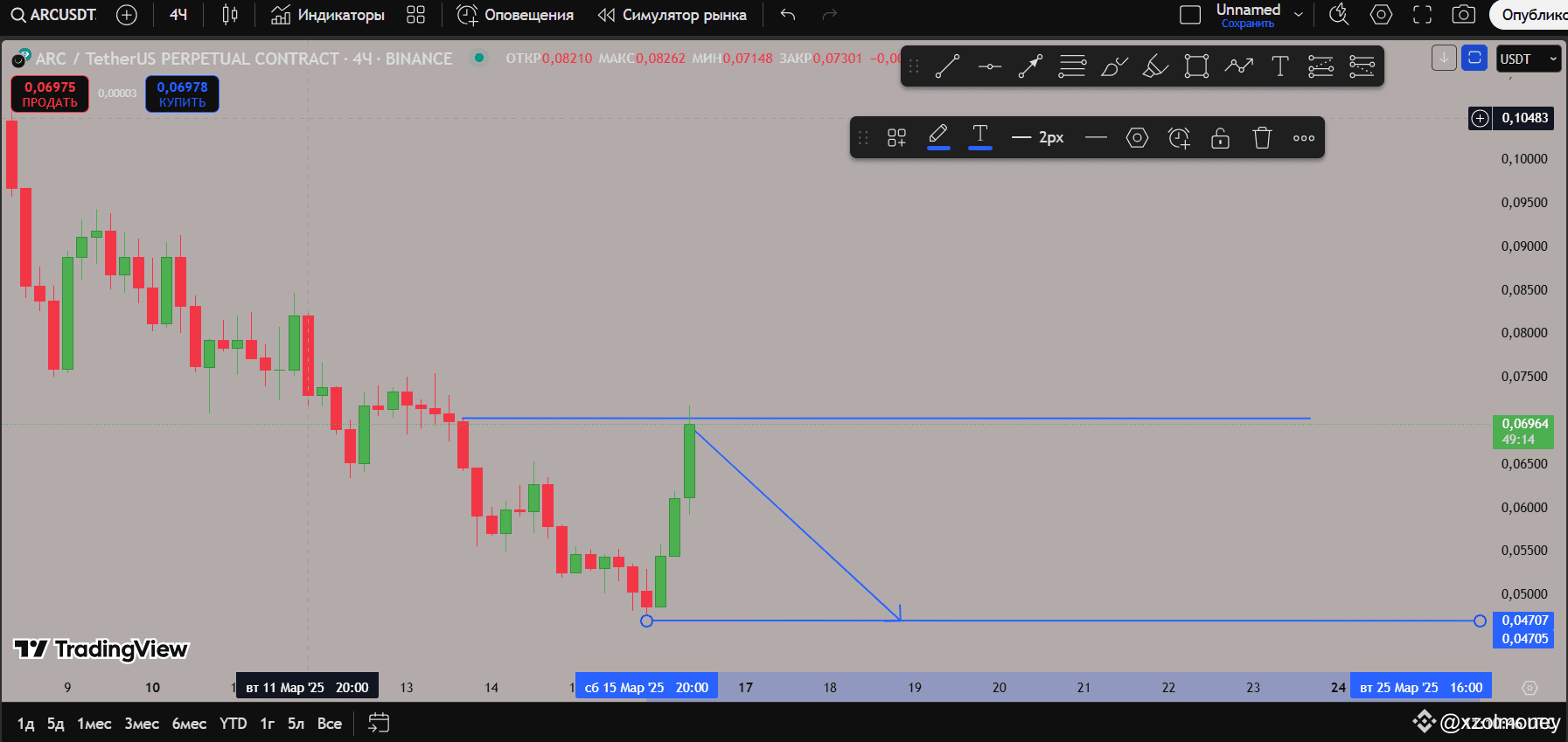Select the Horizontal Line drawing tool
Screen dimensions: 1568x742
989,66
